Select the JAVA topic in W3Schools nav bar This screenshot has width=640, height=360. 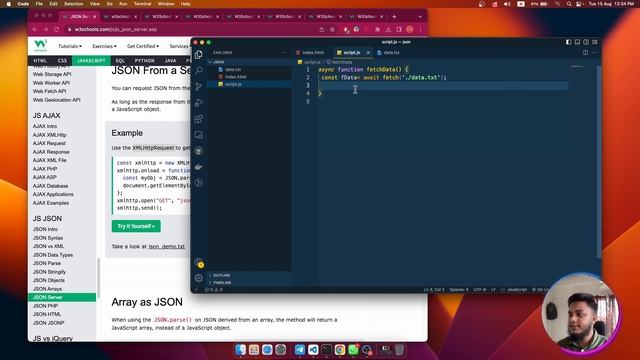coord(170,61)
